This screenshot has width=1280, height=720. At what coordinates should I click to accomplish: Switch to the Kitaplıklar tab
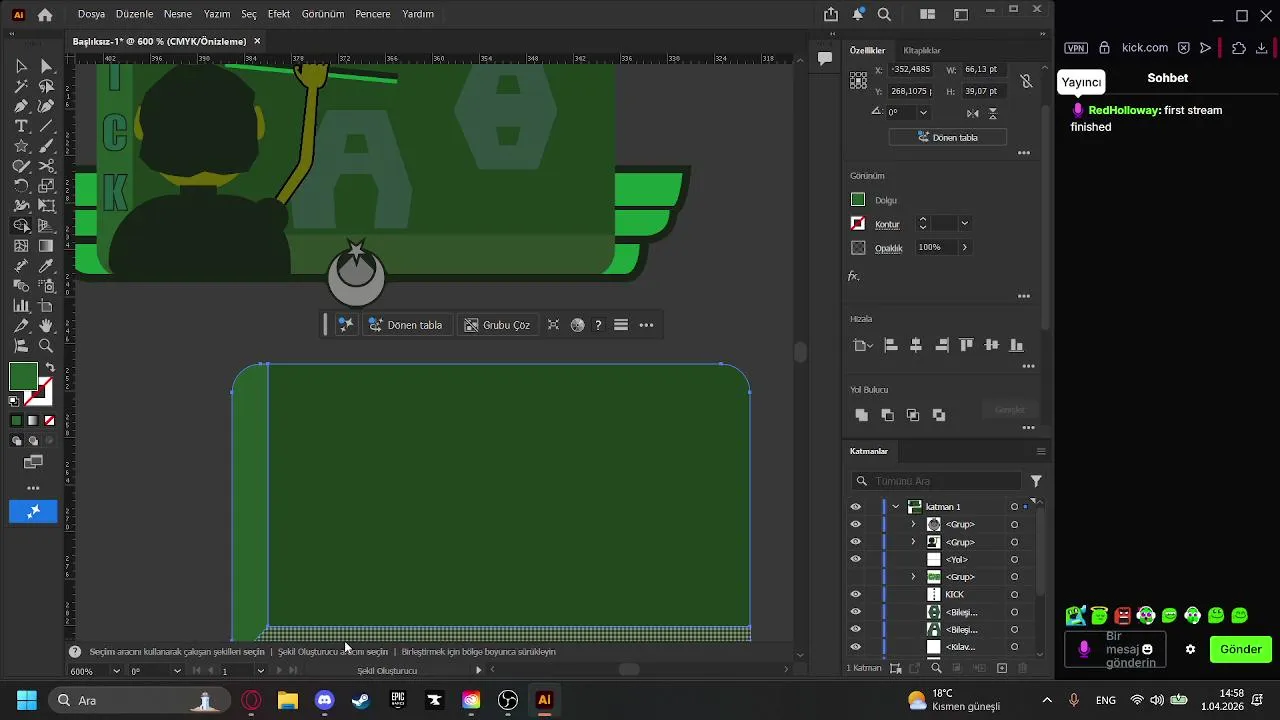click(x=921, y=50)
